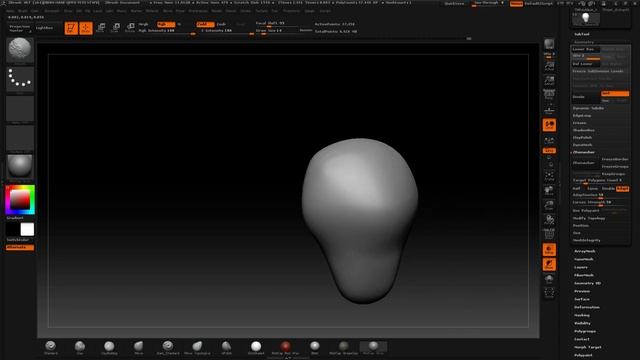
Task: Click the right shelf Rotate view icon
Action: coord(549,220)
